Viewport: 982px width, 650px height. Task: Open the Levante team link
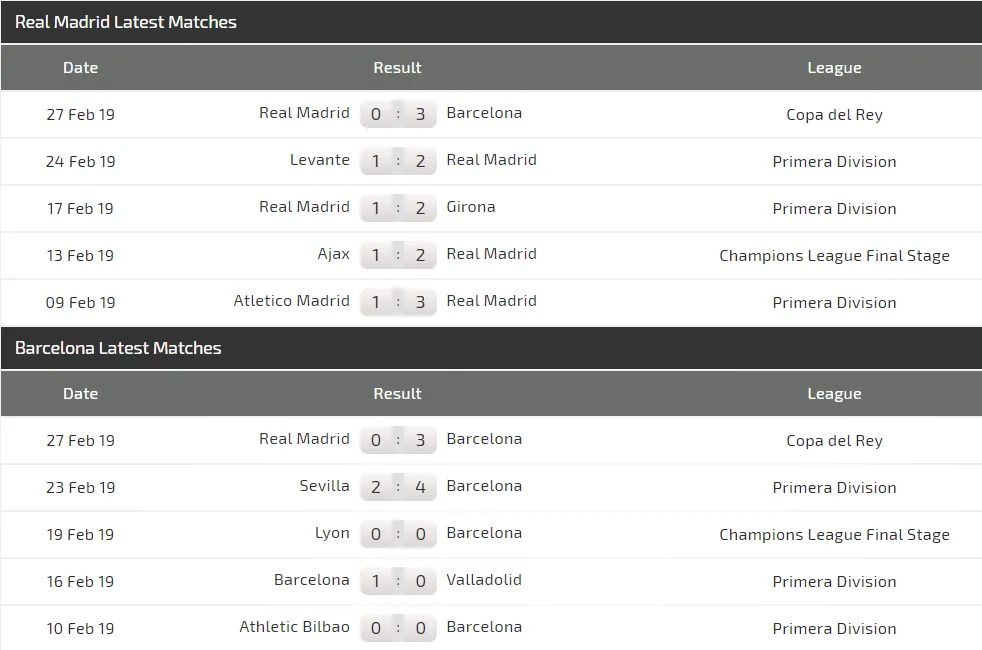(x=320, y=160)
